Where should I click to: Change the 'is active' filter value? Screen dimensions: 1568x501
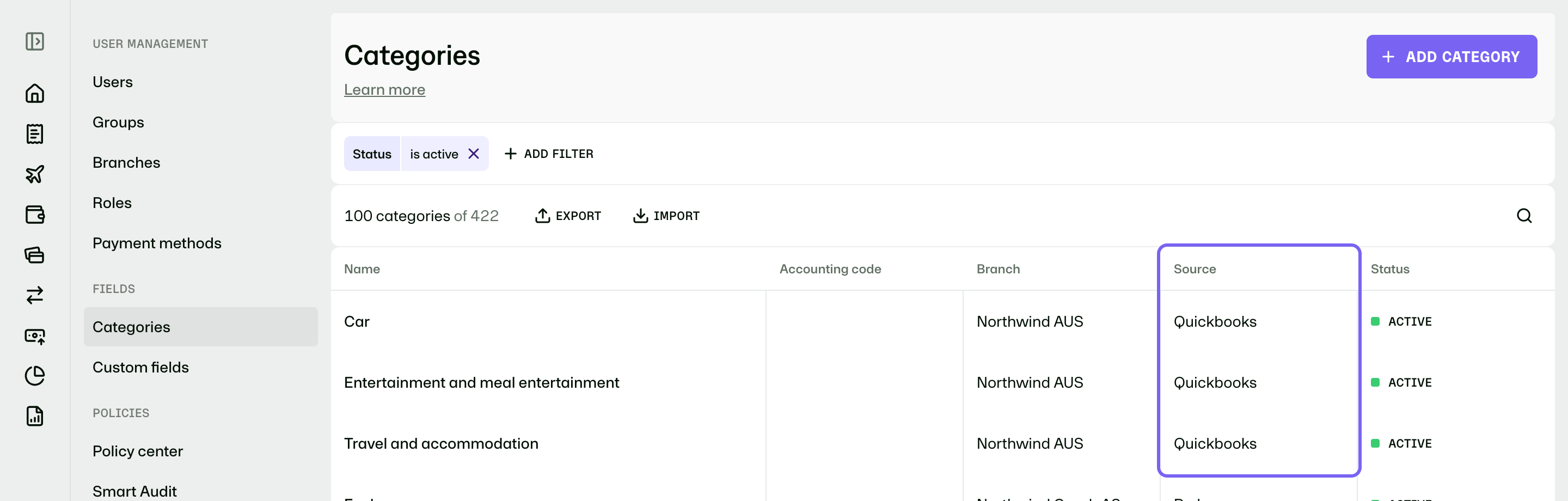[434, 154]
